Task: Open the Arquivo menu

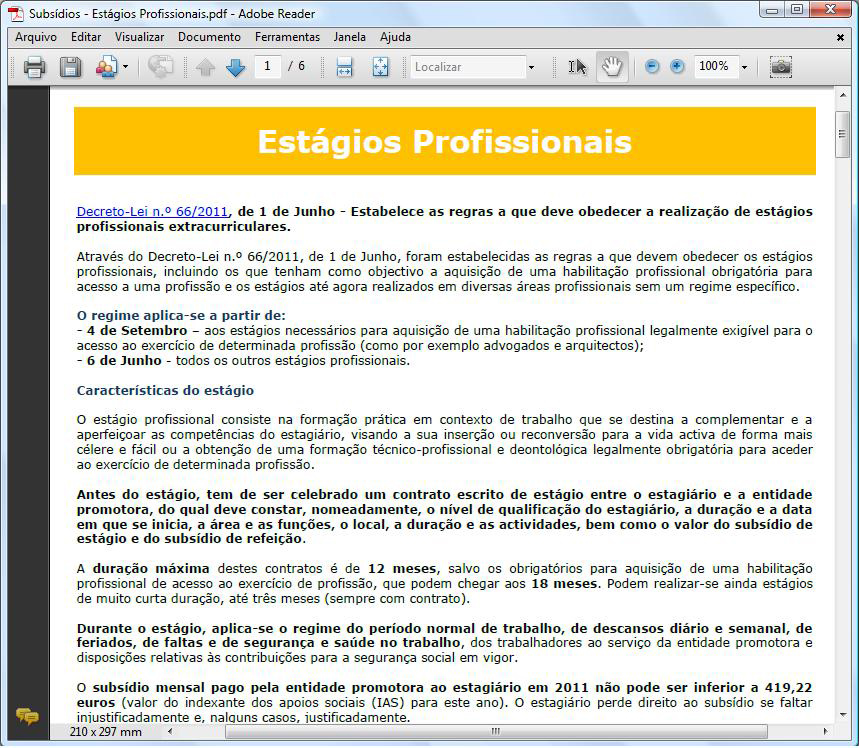Action: pos(36,37)
